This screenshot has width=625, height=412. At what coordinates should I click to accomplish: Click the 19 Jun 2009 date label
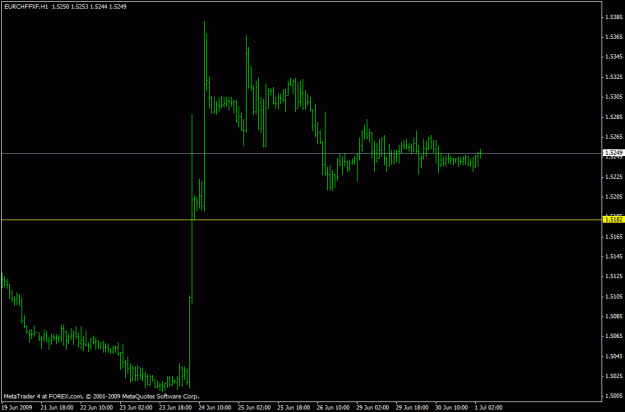tap(17, 408)
